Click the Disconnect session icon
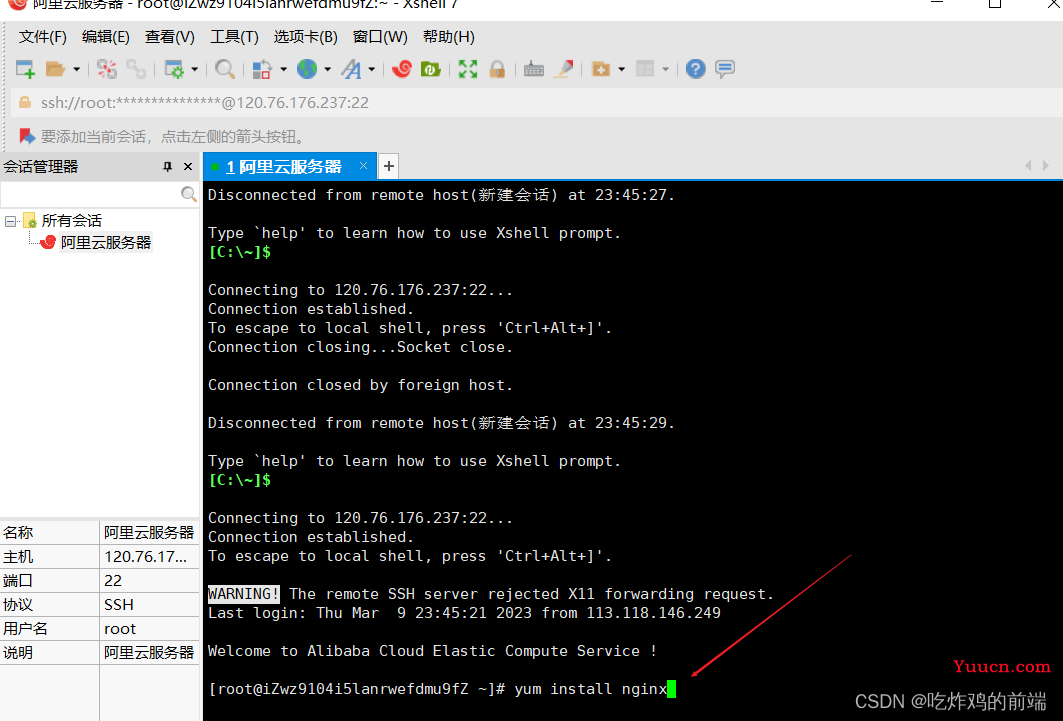1063x721 pixels. click(106, 68)
